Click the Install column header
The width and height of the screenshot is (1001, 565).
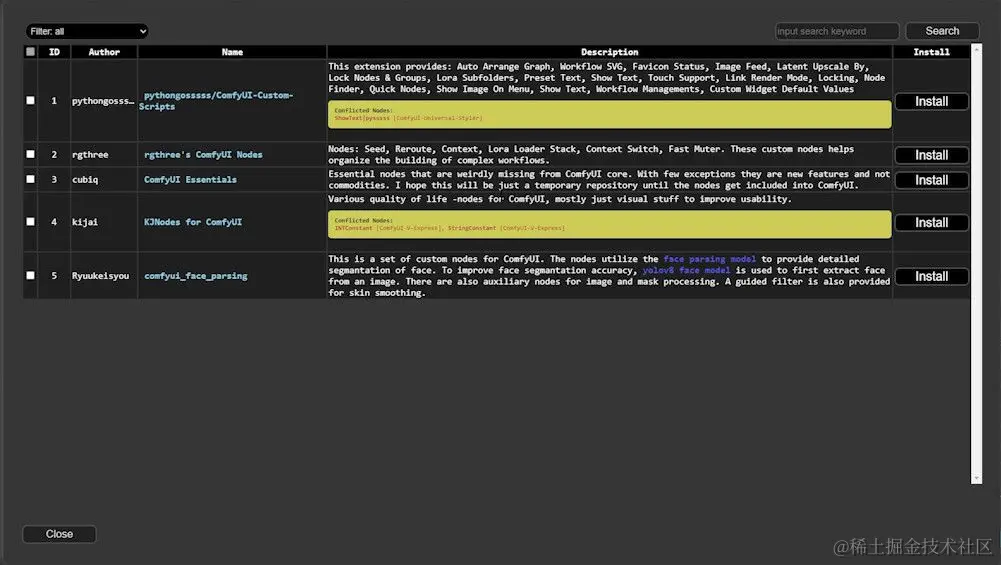[x=931, y=52]
